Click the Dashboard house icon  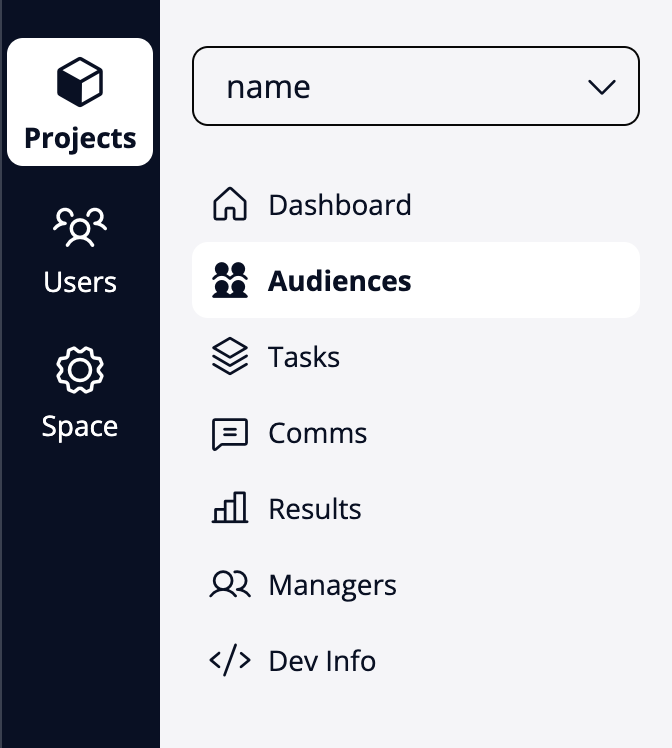[230, 205]
